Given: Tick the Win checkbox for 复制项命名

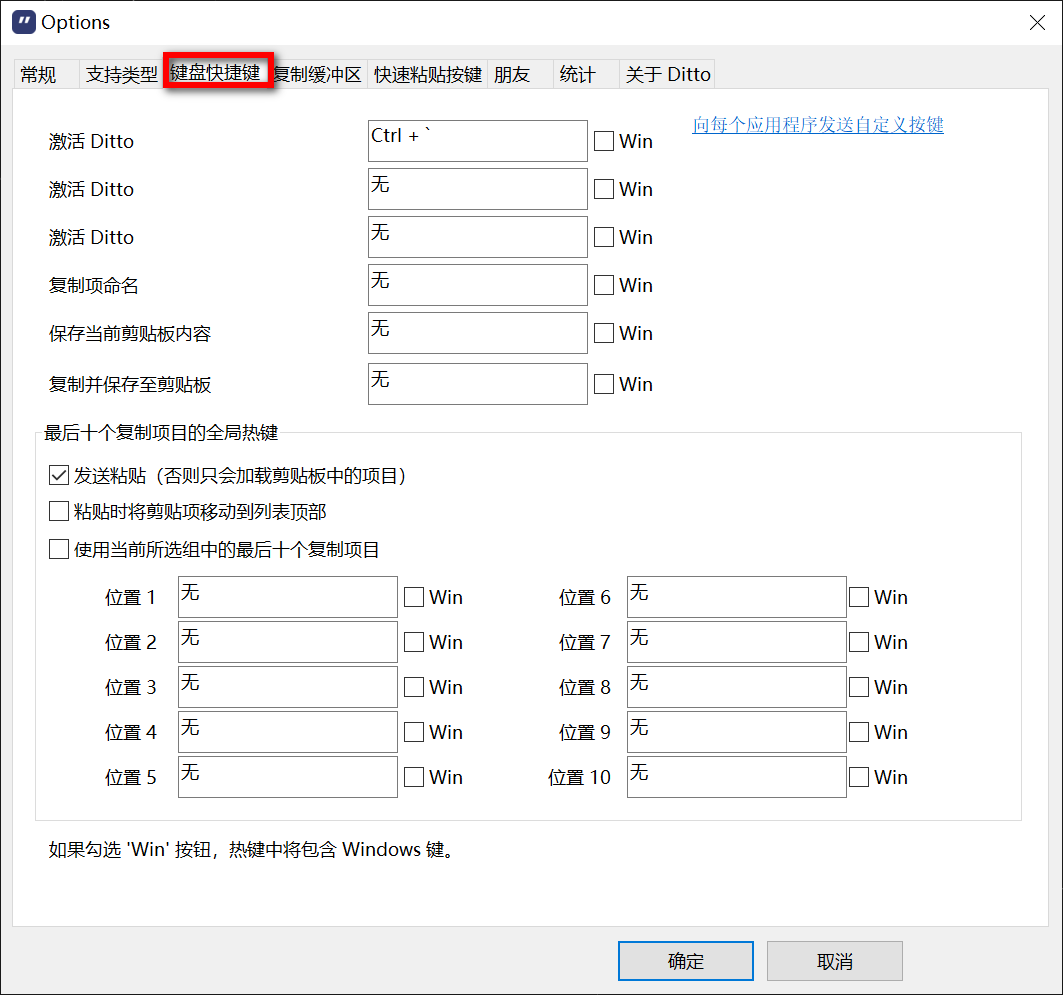Looking at the screenshot, I should point(604,285).
